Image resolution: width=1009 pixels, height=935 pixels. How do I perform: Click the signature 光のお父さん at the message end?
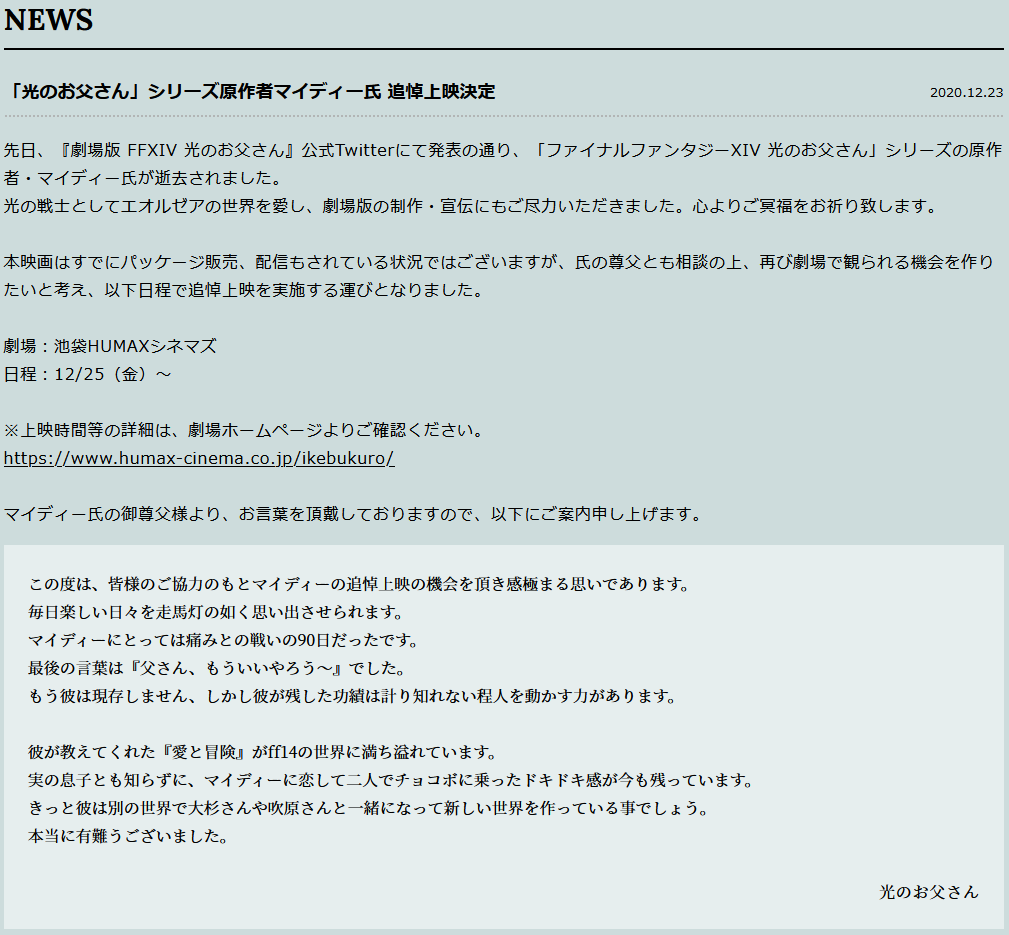coord(929,892)
